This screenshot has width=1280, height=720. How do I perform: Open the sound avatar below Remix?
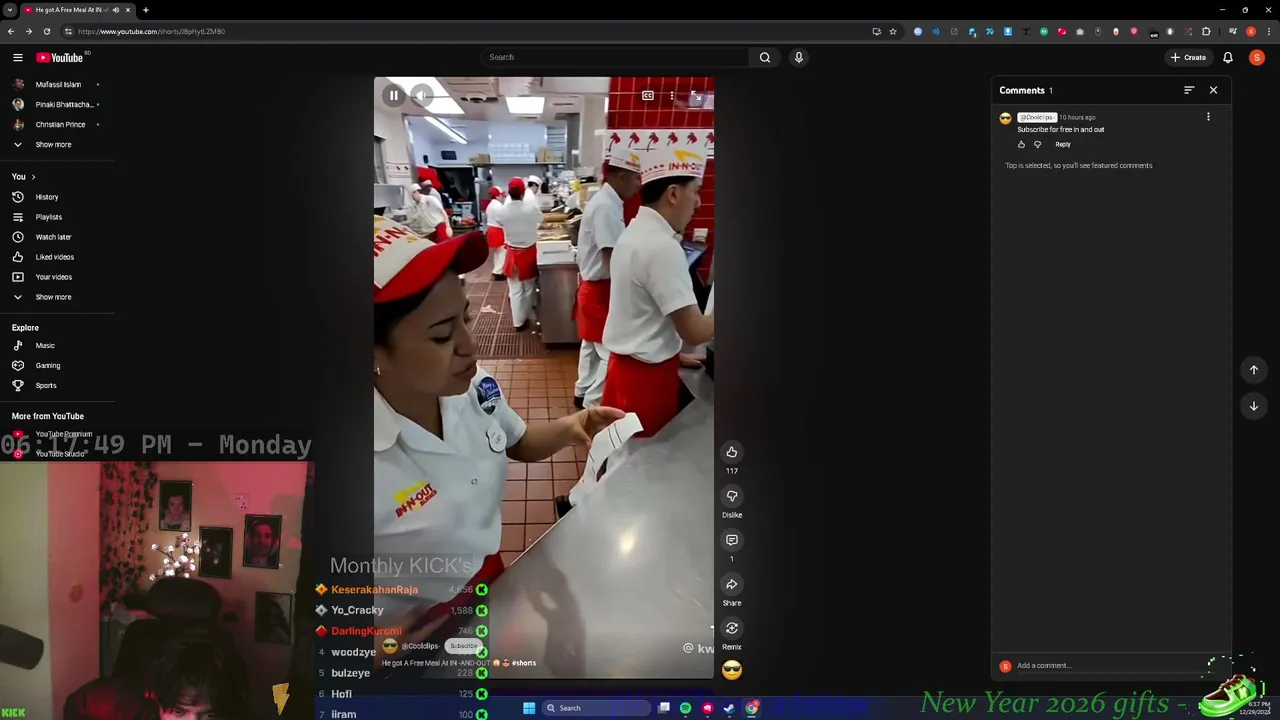click(x=732, y=670)
